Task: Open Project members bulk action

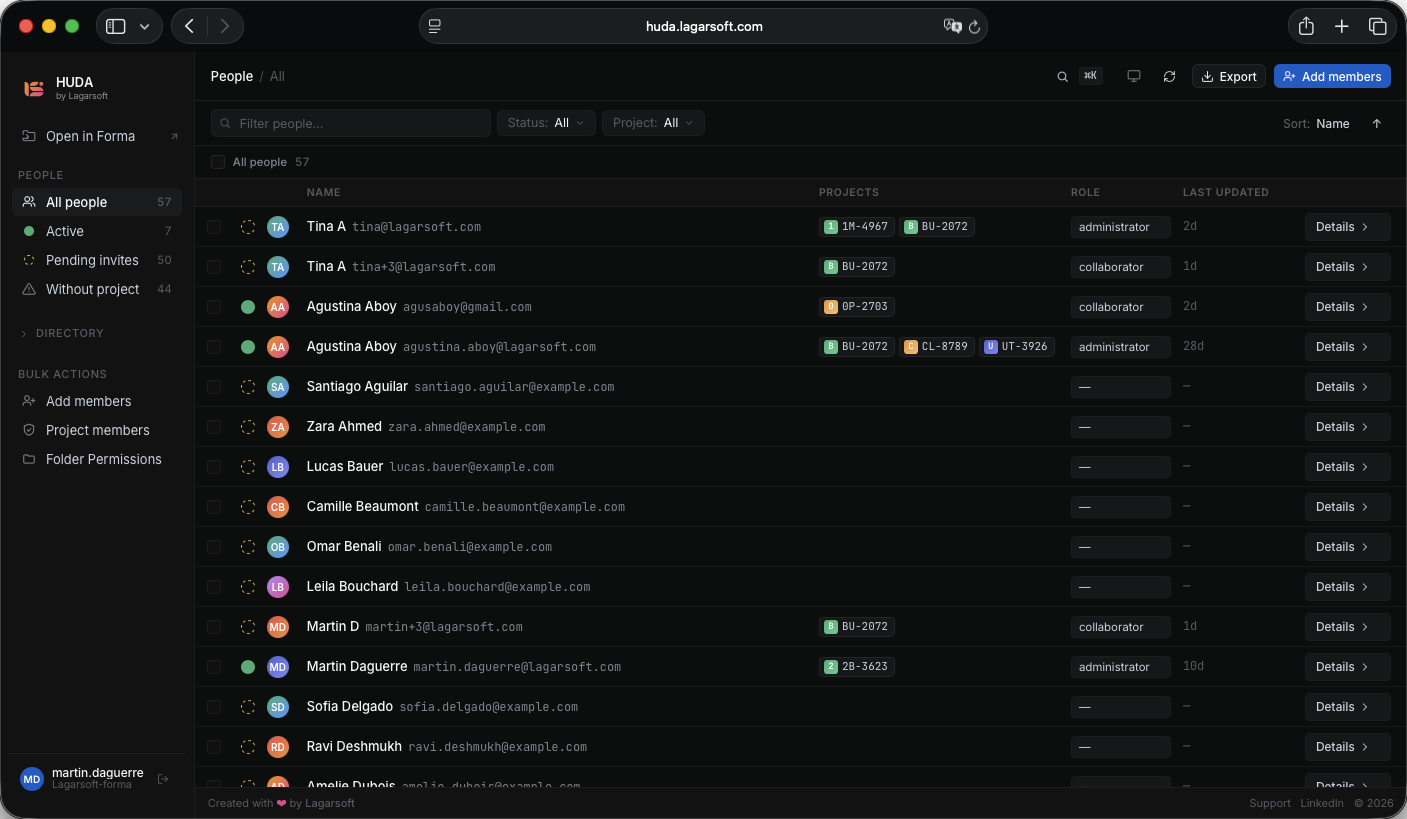Action: pyautogui.click(x=97, y=430)
